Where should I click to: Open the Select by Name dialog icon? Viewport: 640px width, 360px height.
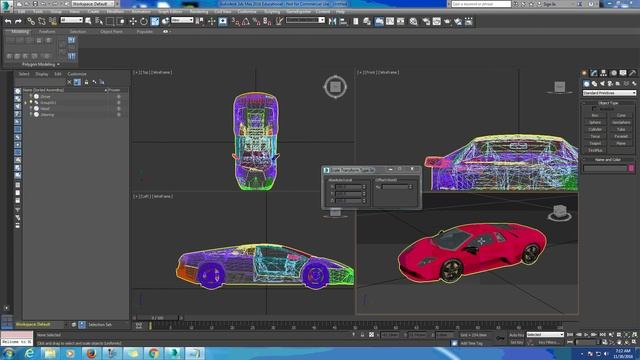(x=99, y=21)
